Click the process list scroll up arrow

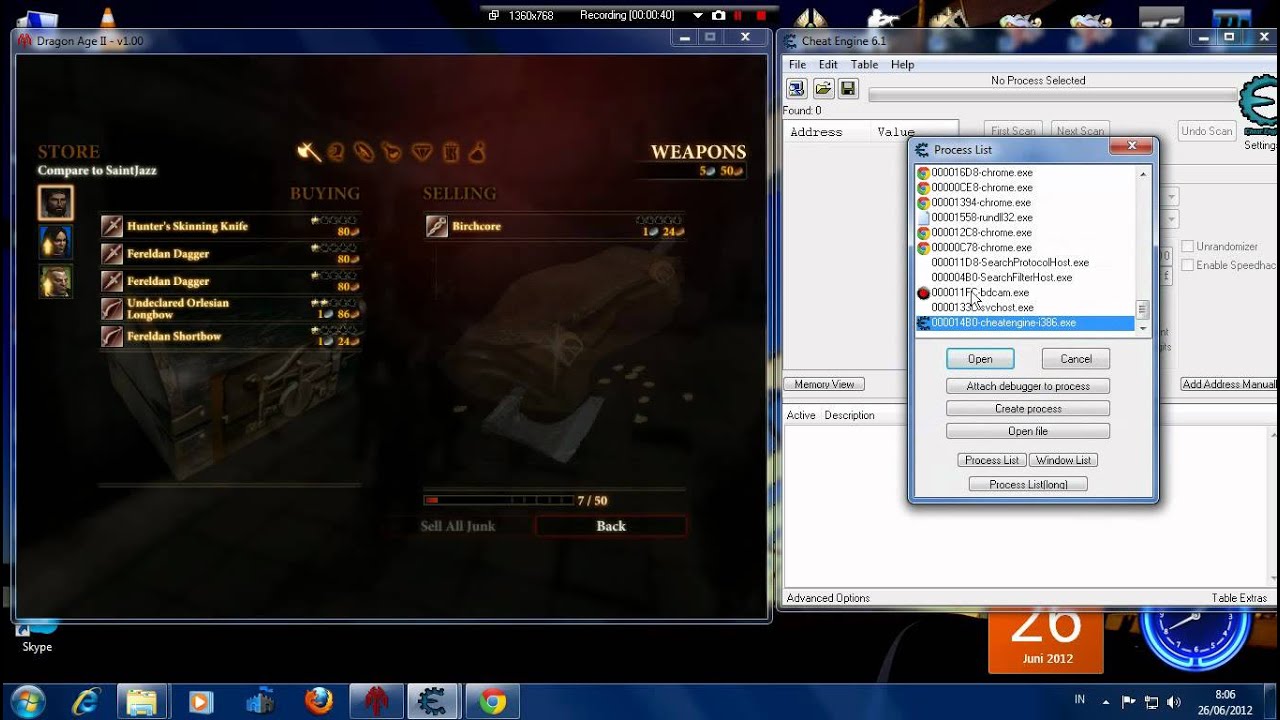[x=1143, y=174]
